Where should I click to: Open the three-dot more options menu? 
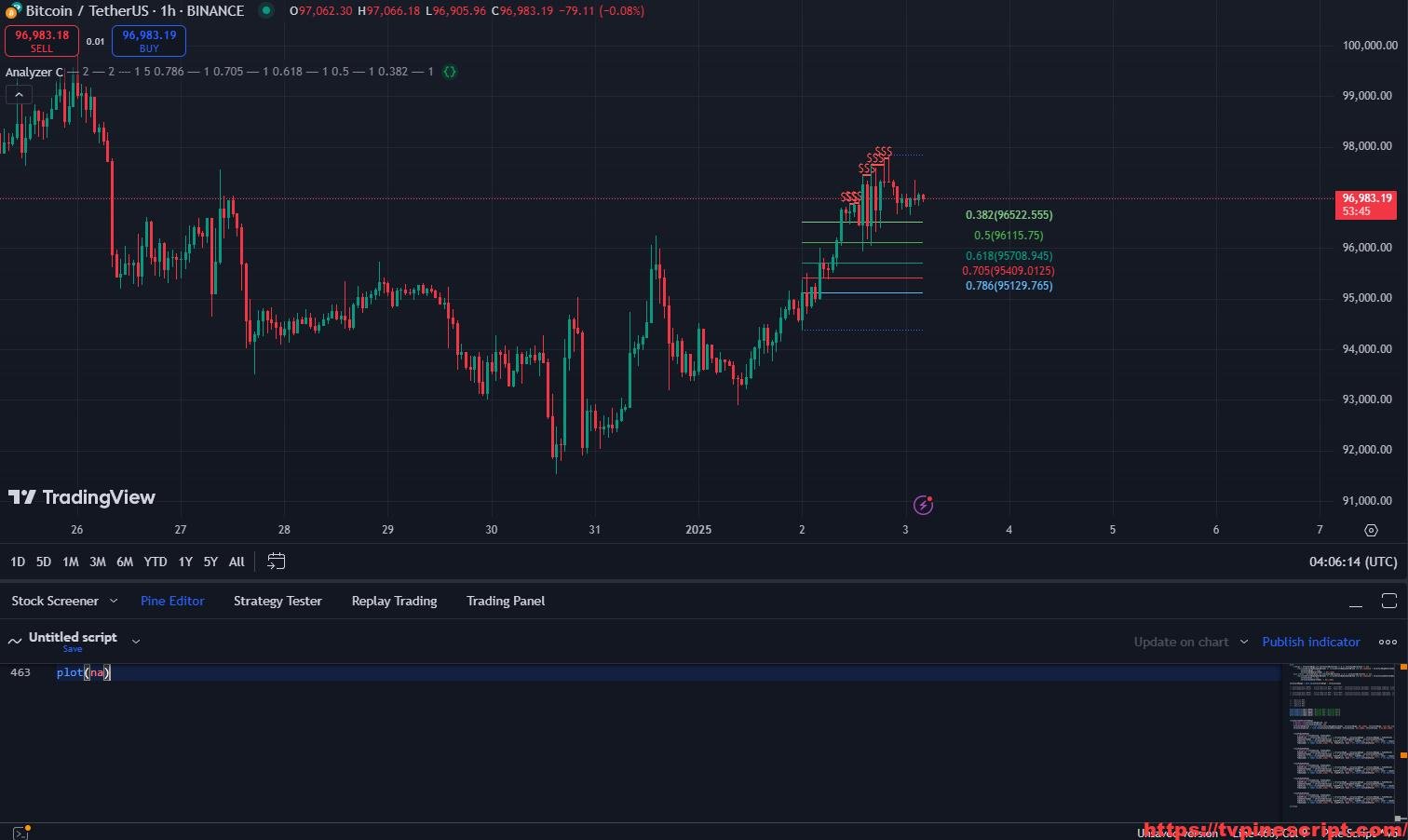pyautogui.click(x=1388, y=642)
